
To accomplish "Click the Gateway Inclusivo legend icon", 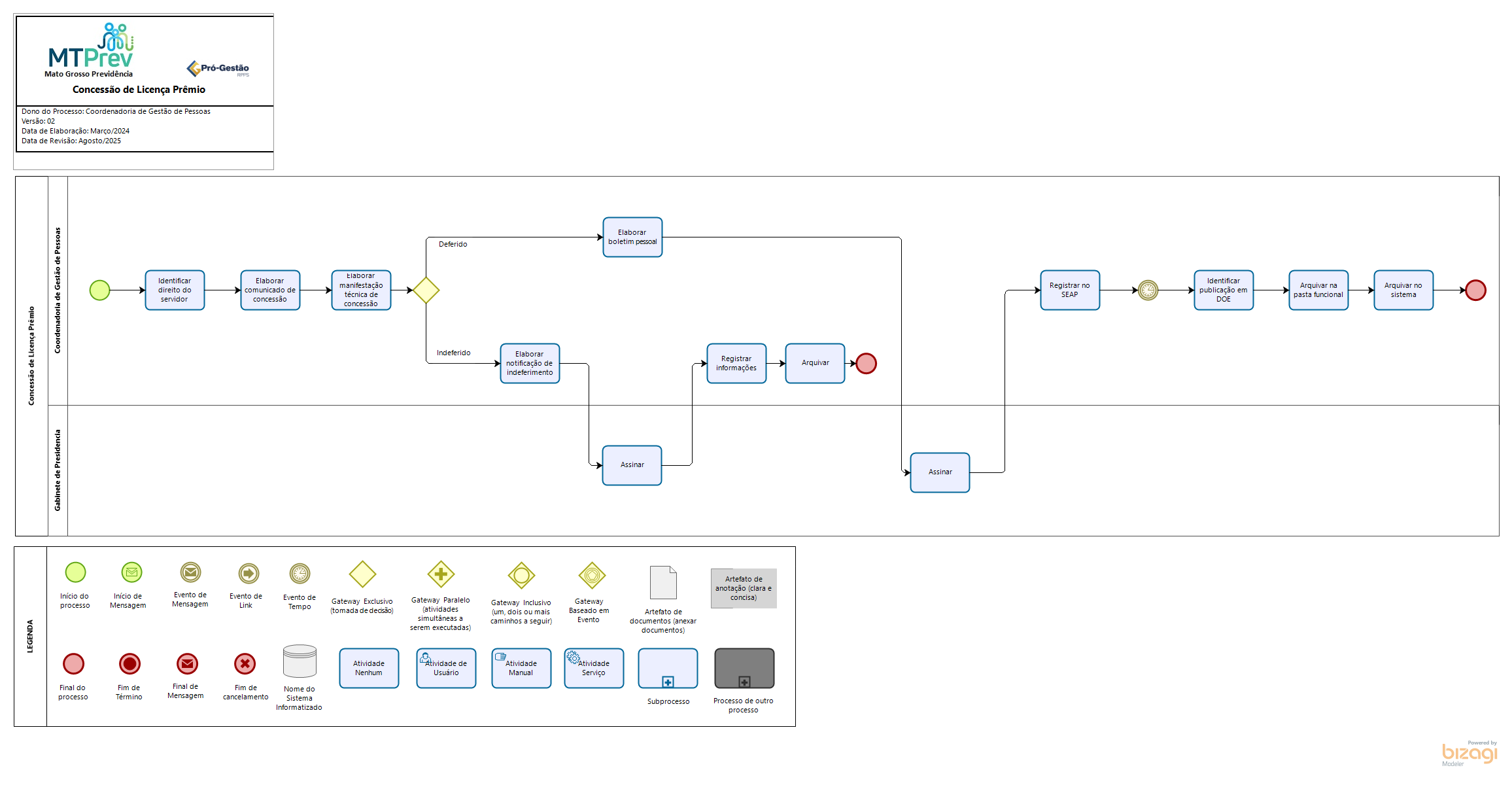I will [521, 575].
